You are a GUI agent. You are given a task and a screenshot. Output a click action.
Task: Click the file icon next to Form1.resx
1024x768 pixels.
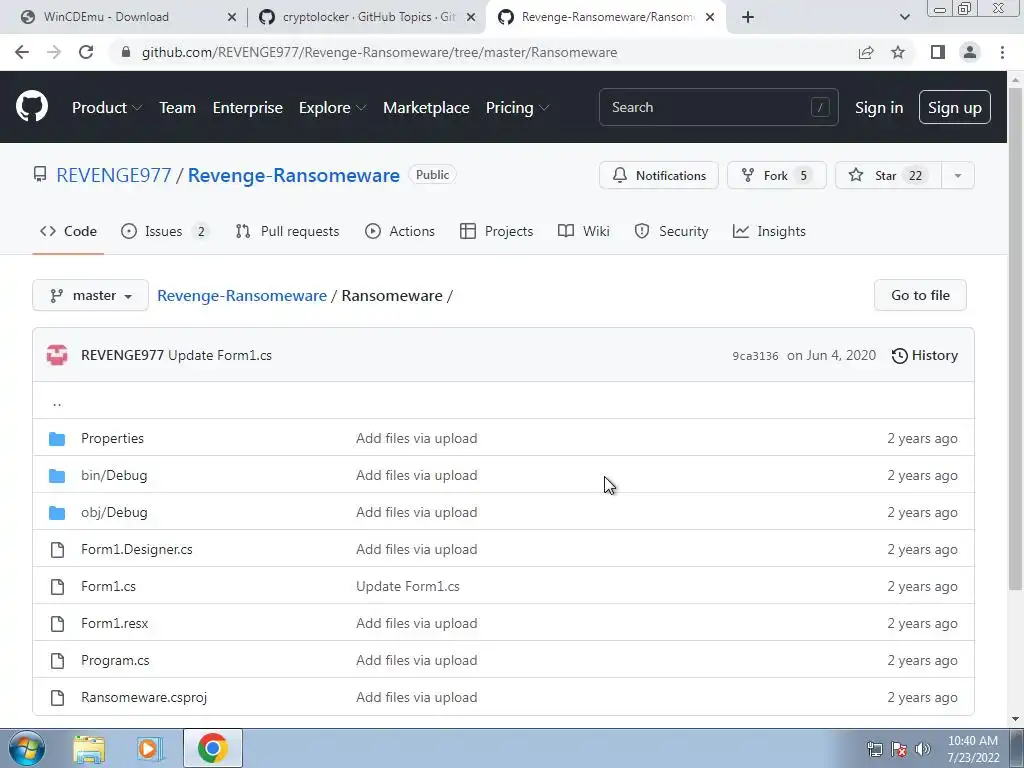pos(57,624)
